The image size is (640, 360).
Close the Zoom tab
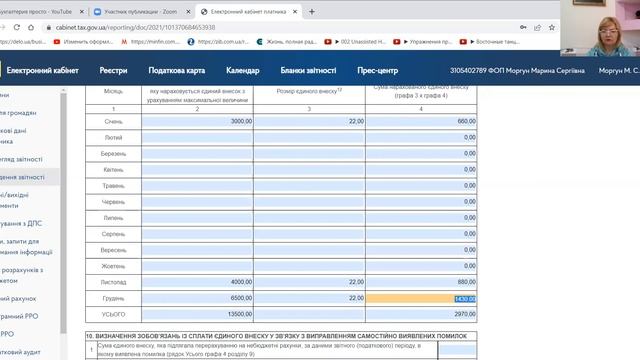pyautogui.click(x=188, y=12)
